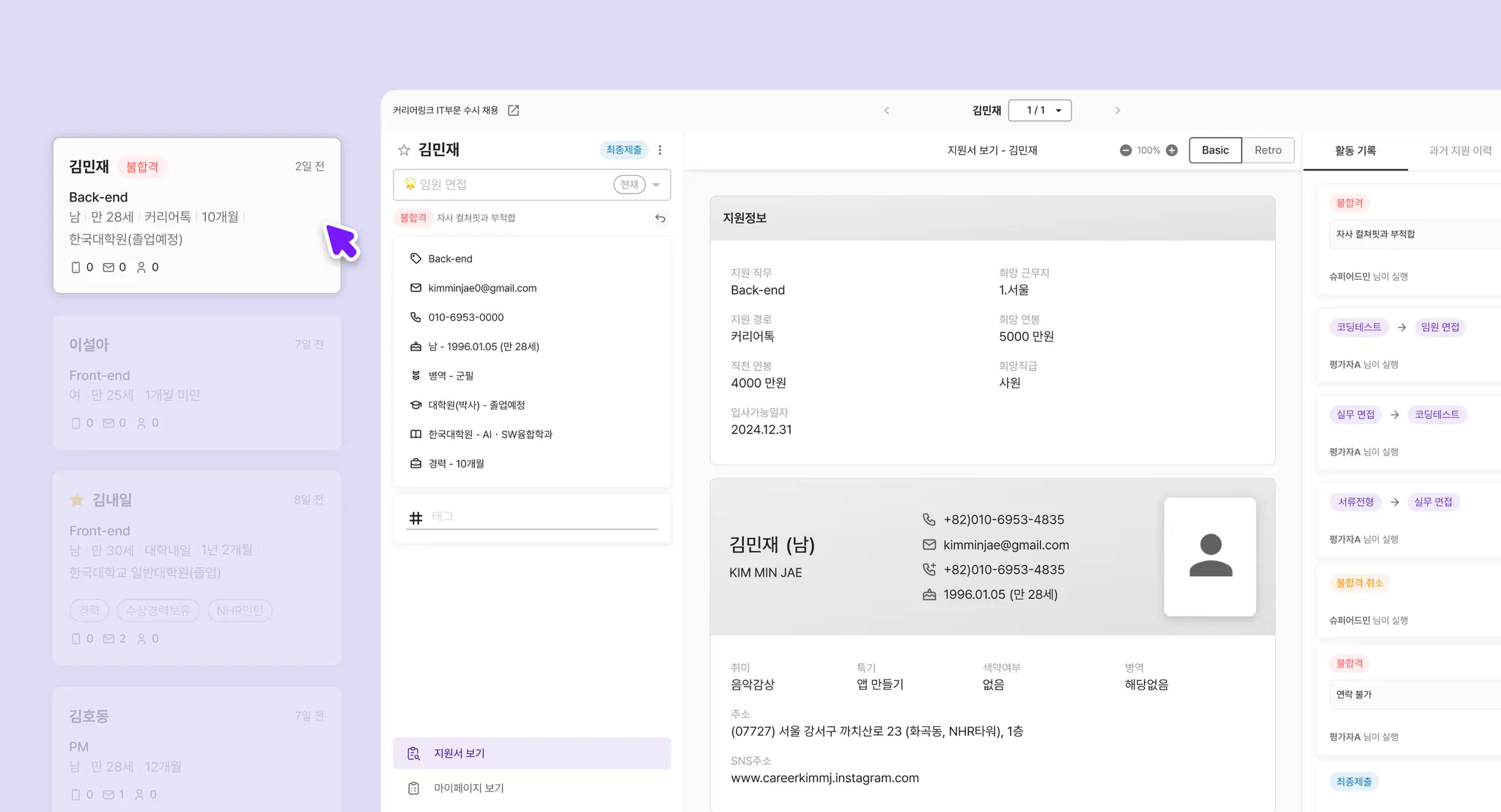Viewport: 1501px width, 812px height.
Task: Open the external link icon beside 커리어링크 title
Action: pyautogui.click(x=514, y=110)
